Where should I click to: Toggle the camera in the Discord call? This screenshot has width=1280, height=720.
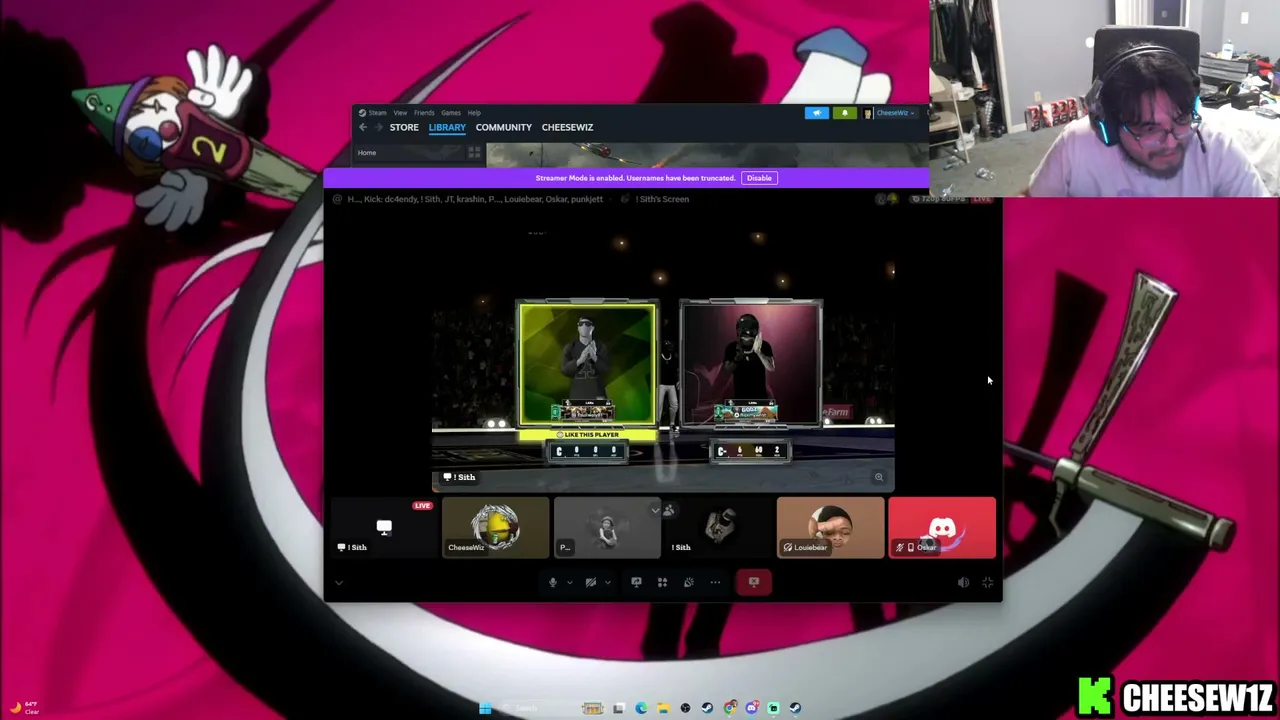(x=590, y=582)
